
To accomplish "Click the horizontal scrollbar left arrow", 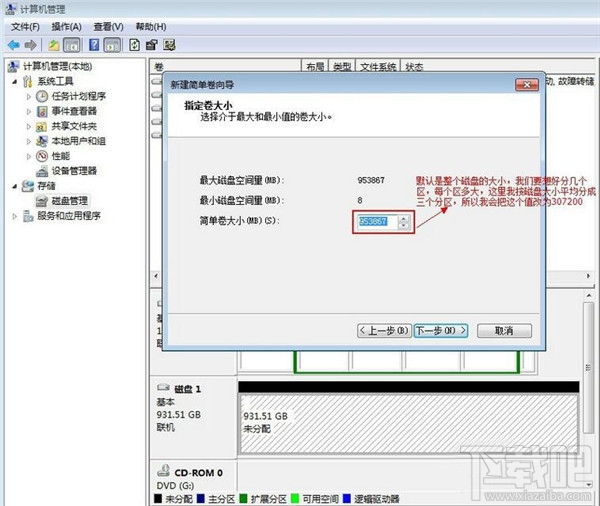I will tap(155, 276).
